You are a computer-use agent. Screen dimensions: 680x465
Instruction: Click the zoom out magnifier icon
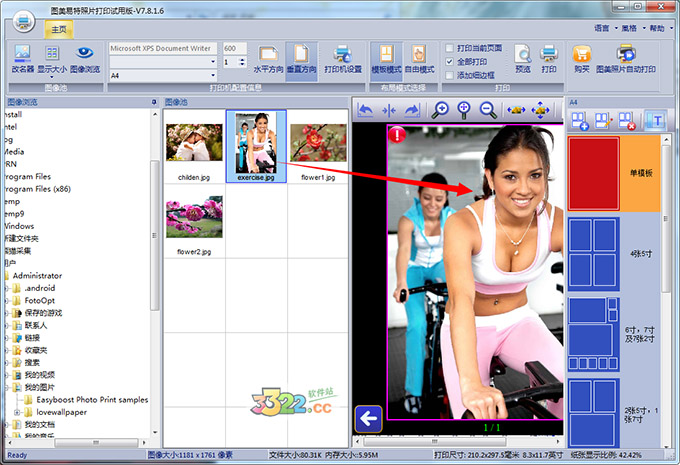coord(488,110)
